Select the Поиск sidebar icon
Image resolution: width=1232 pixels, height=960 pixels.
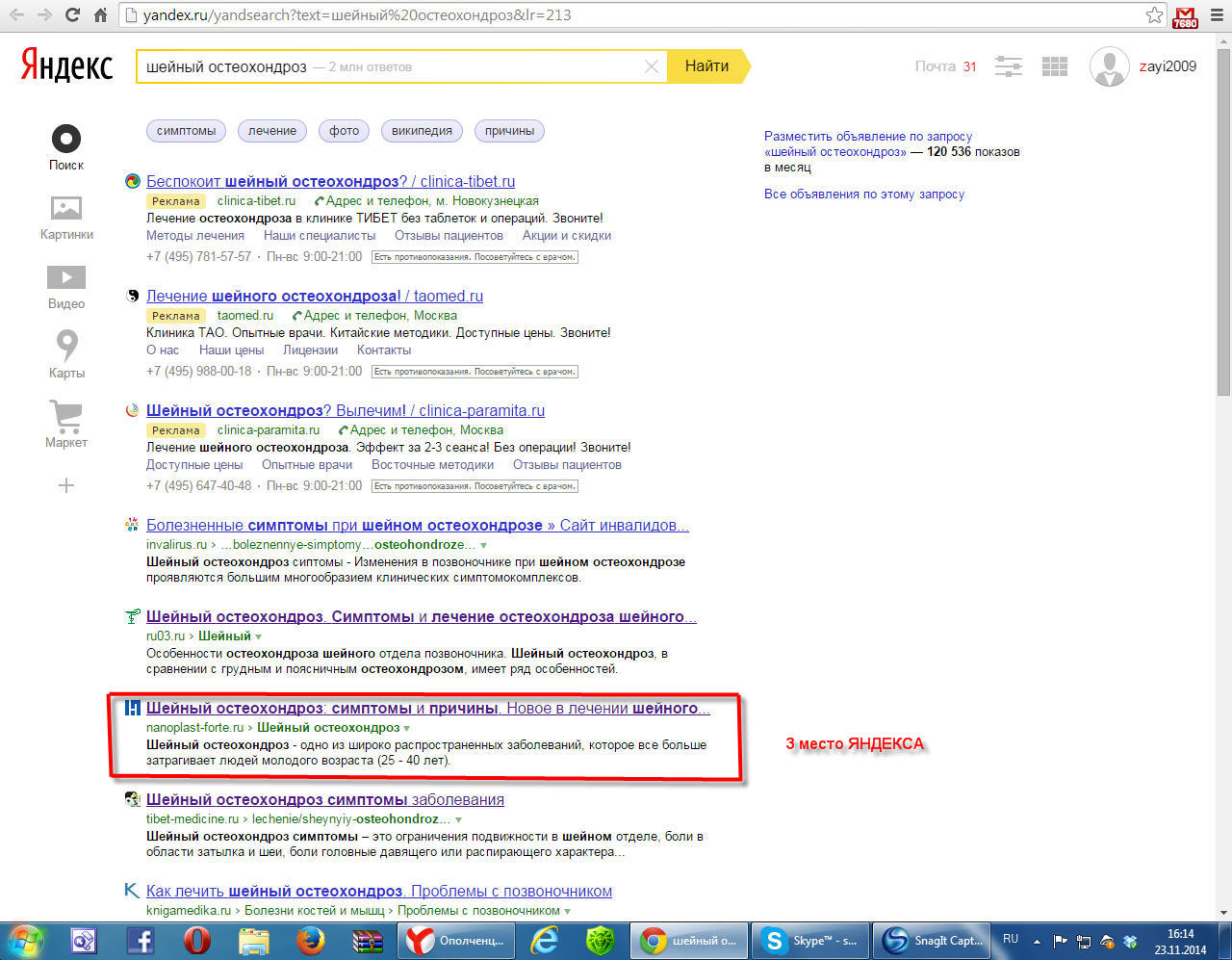[x=66, y=148]
